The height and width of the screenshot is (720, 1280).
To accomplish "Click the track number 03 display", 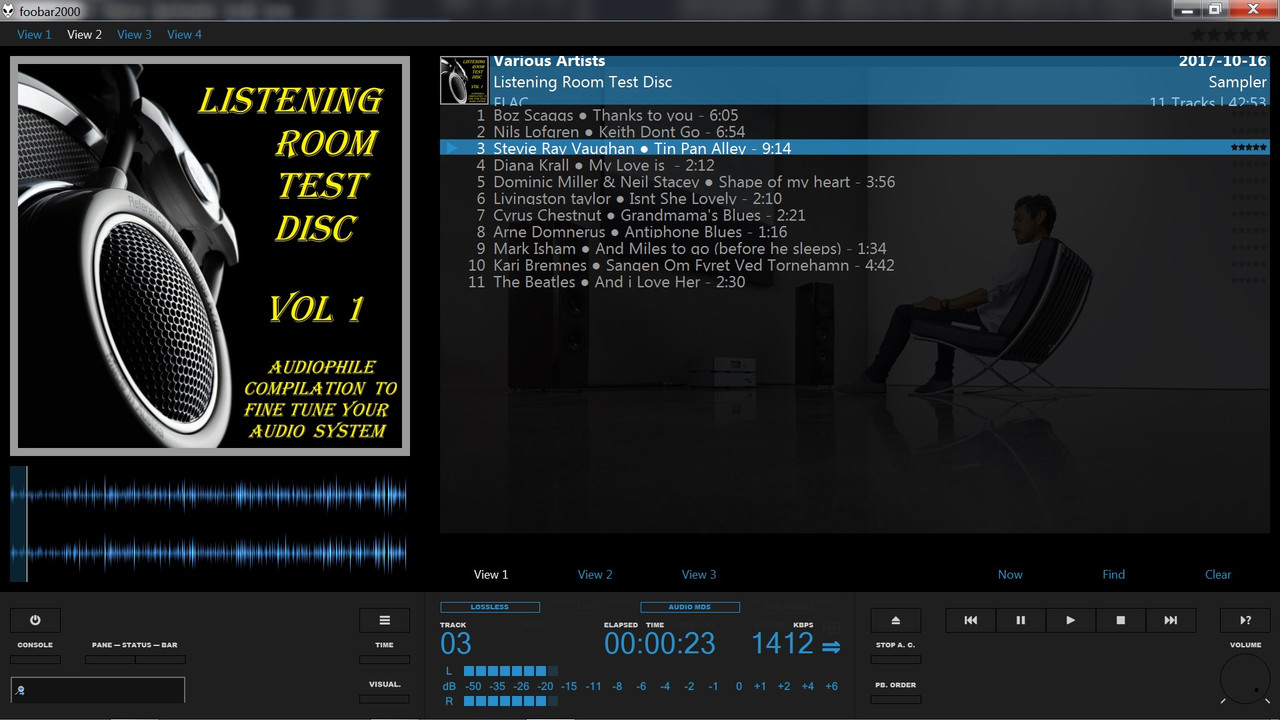I will [456, 644].
